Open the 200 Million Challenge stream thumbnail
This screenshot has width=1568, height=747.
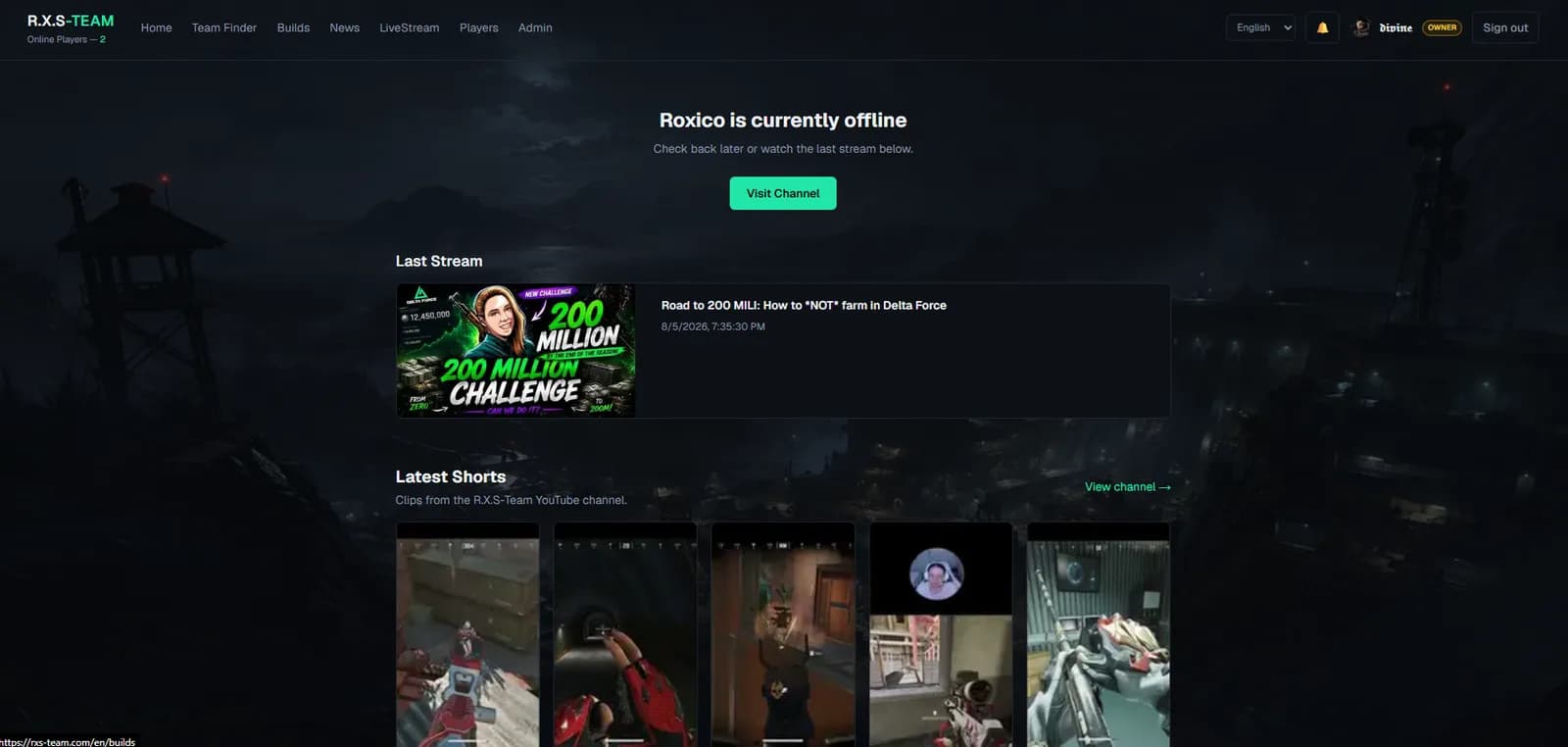coord(516,351)
